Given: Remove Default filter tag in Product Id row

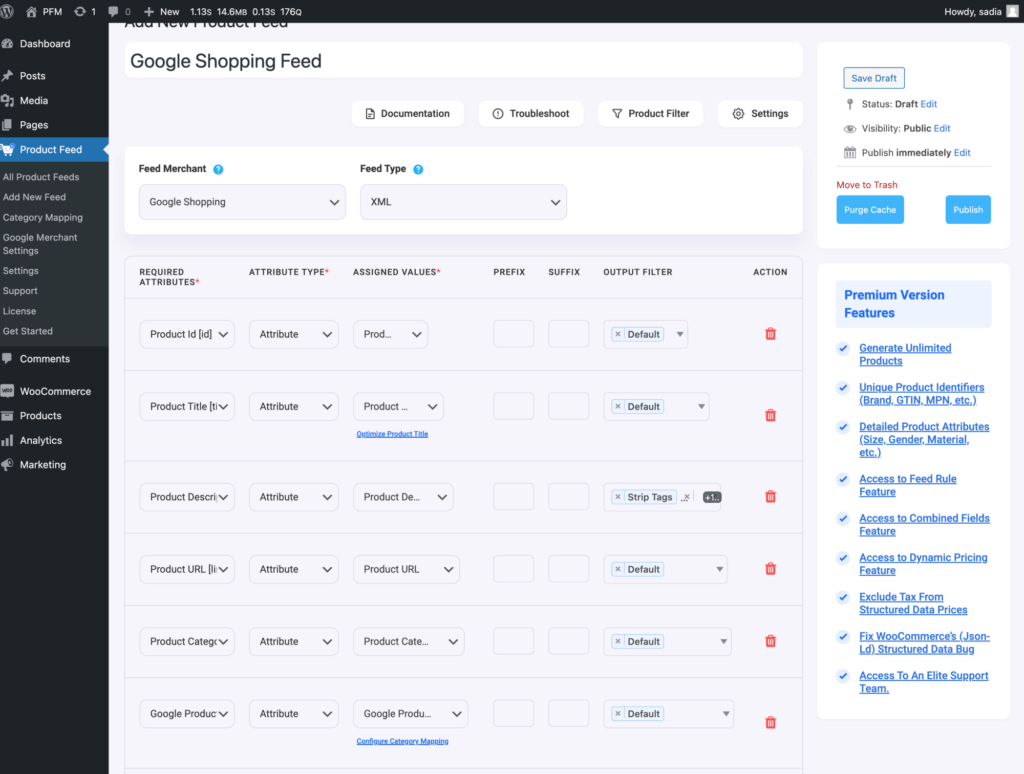Looking at the screenshot, I should (x=618, y=334).
